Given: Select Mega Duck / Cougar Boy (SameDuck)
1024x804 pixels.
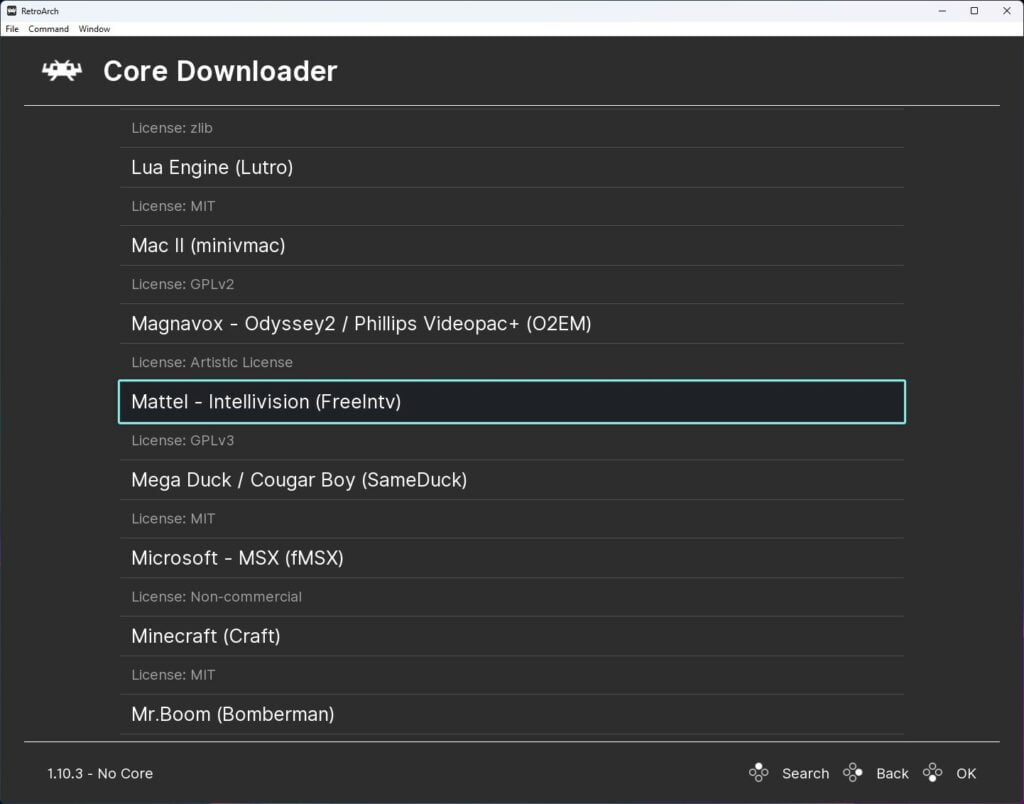Looking at the screenshot, I should coord(512,479).
